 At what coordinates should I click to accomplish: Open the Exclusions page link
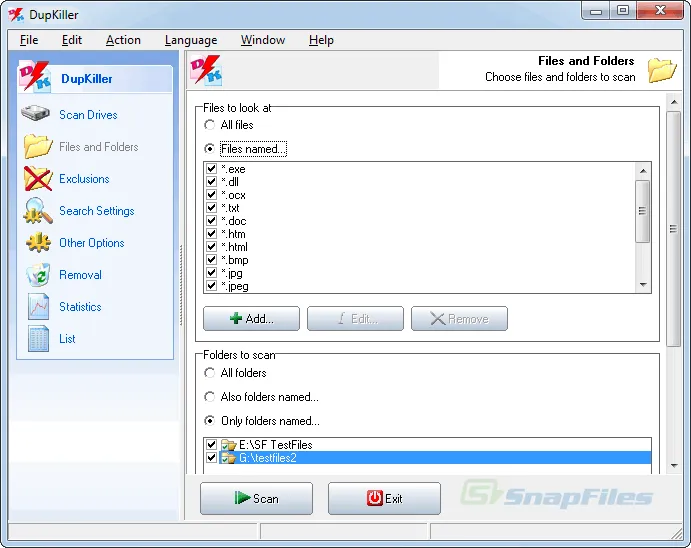click(x=84, y=179)
